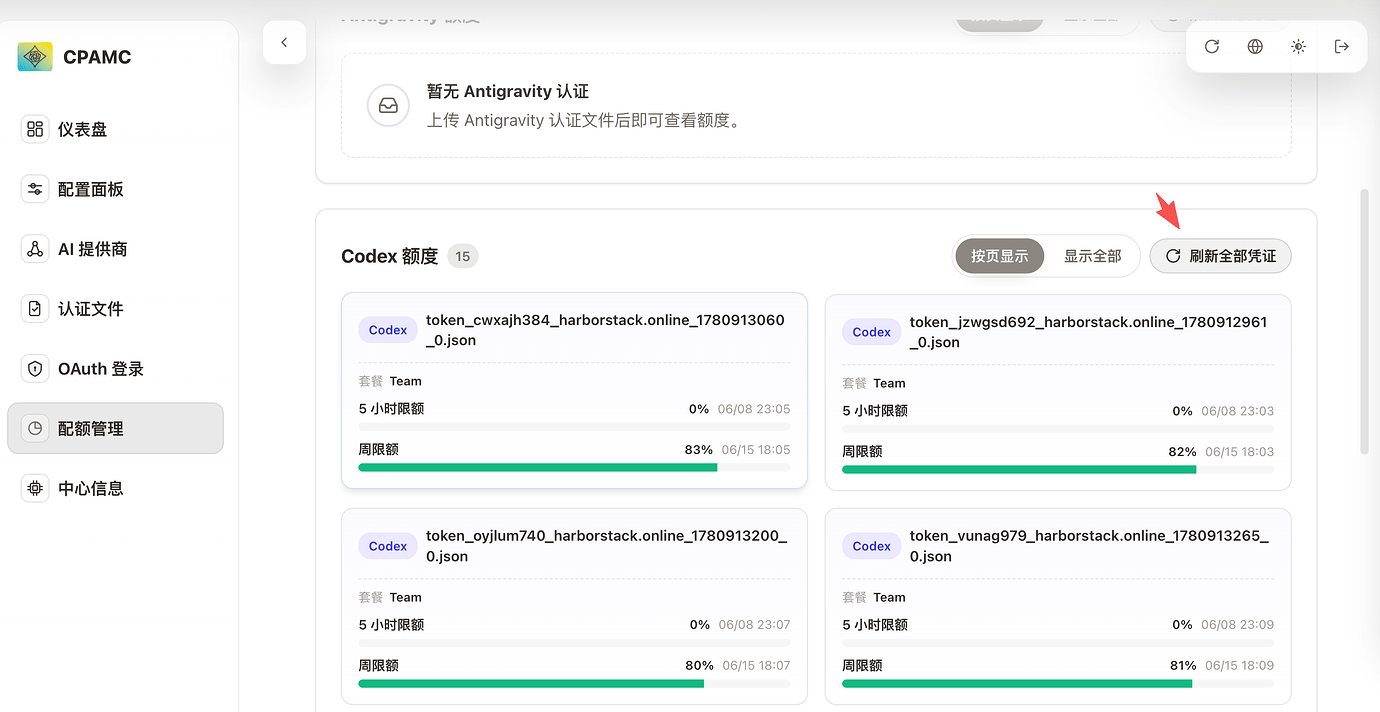The width and height of the screenshot is (1380, 712).
Task: Click weekly limit bar at 81%
Action: tap(1058, 683)
